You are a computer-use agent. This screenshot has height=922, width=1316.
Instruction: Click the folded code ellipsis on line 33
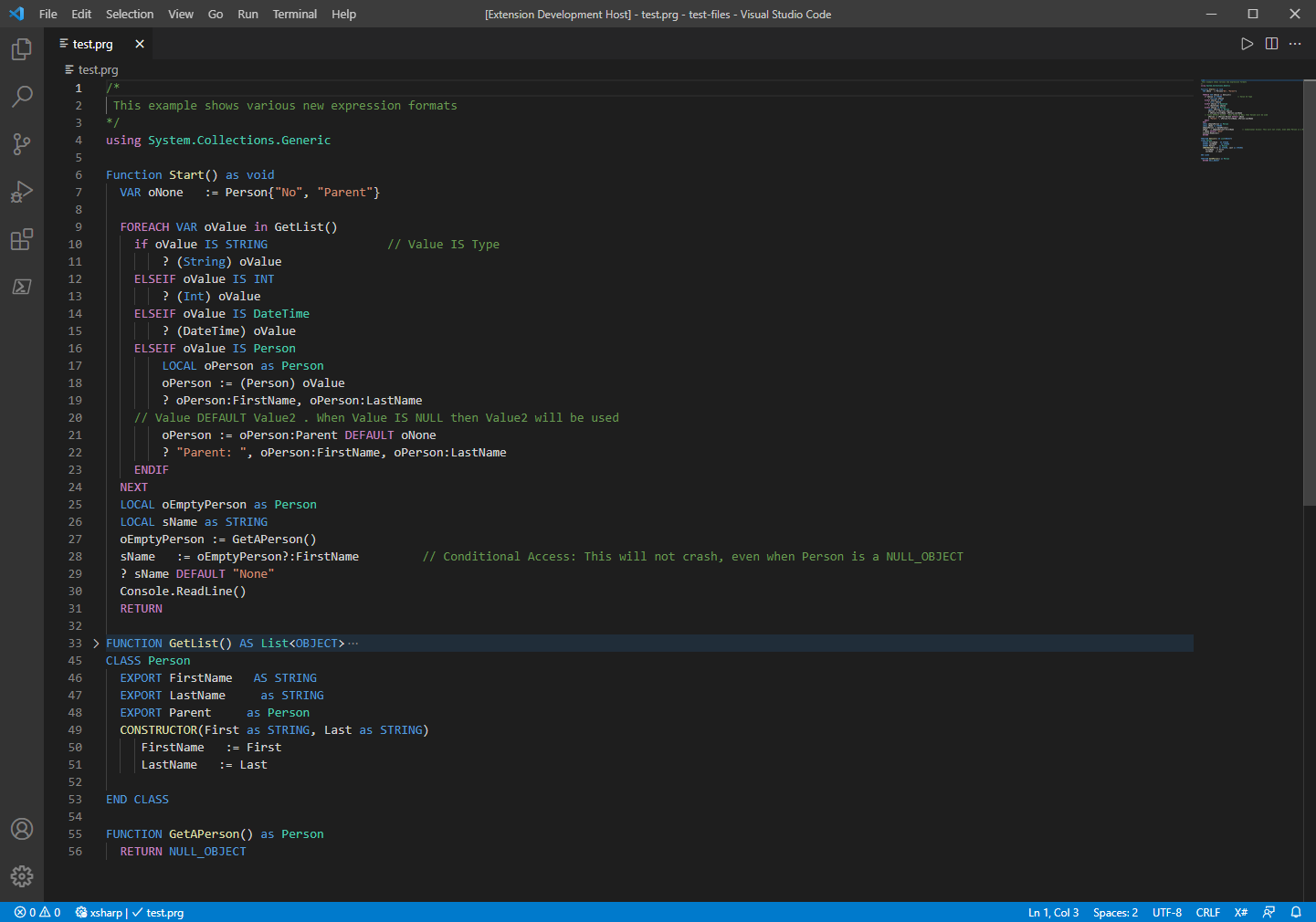click(x=353, y=644)
